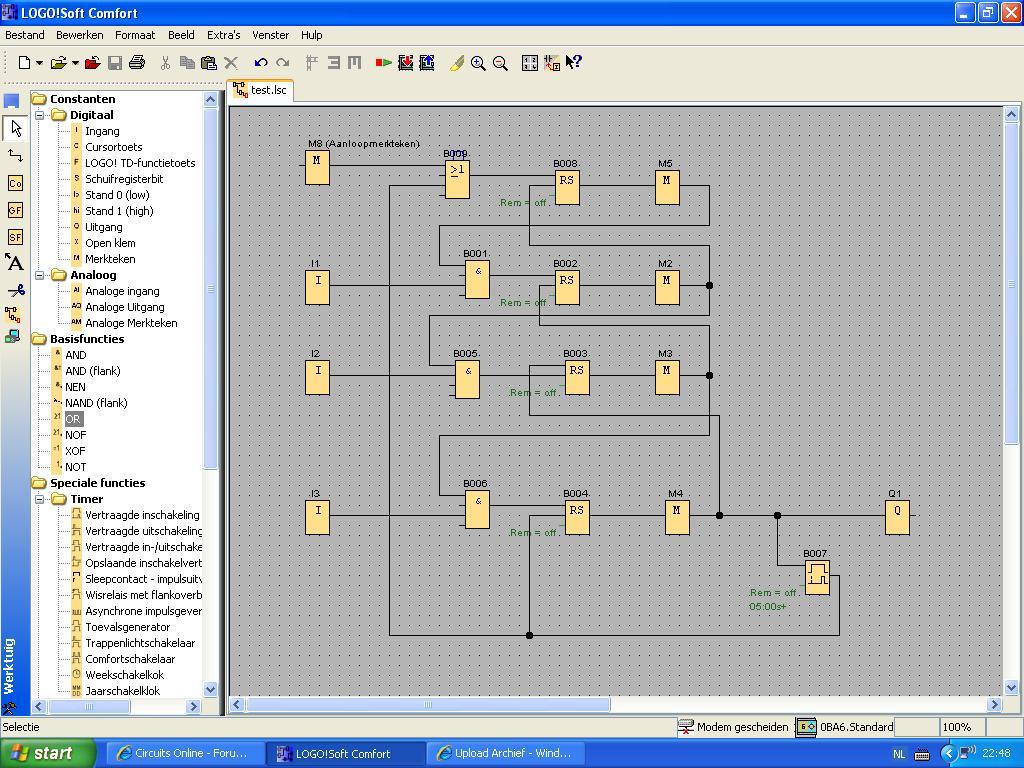Select the GF basic functions tool
Viewport: 1024px width, 768px height.
point(15,210)
